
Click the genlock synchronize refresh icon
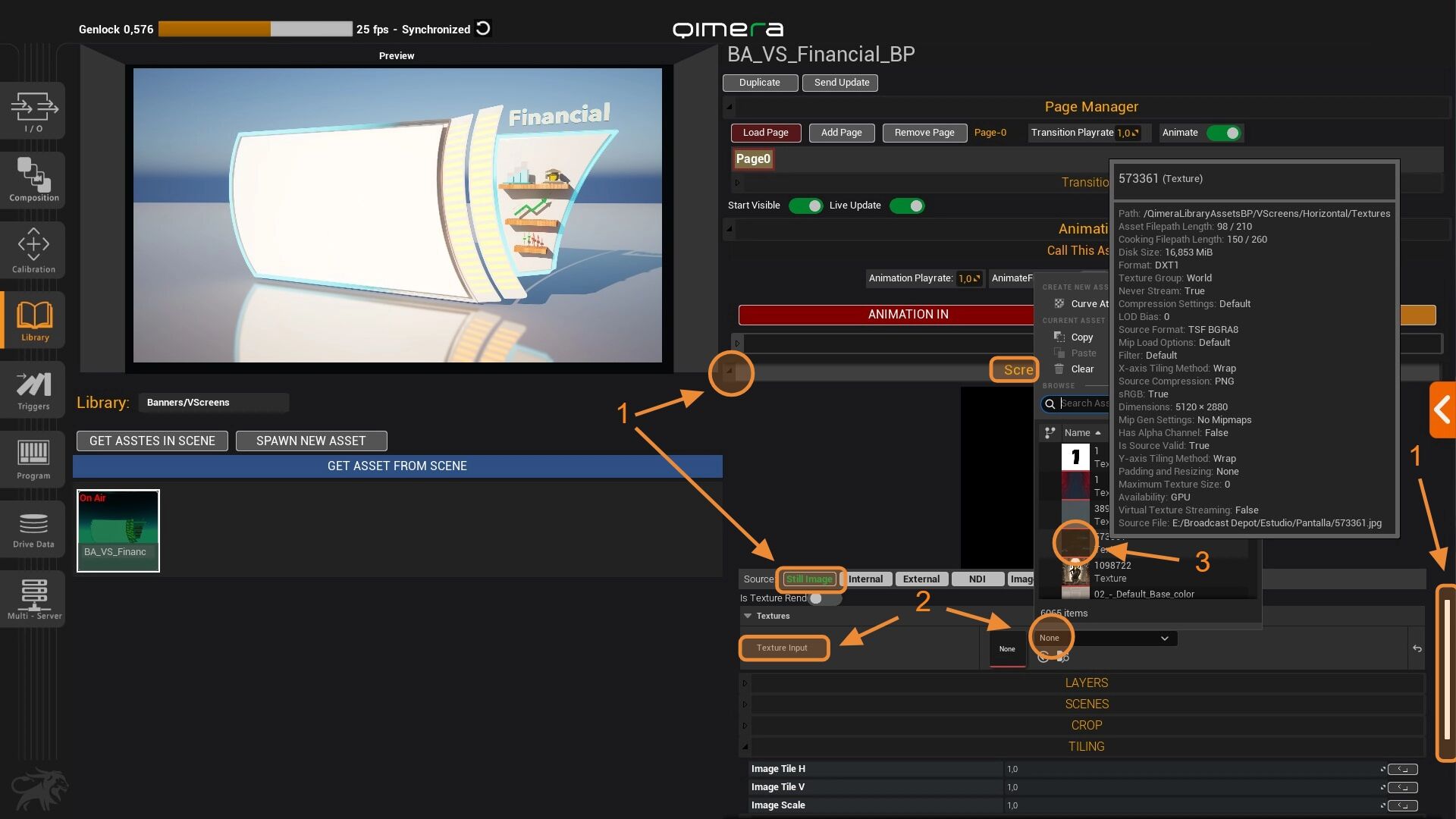(x=483, y=29)
